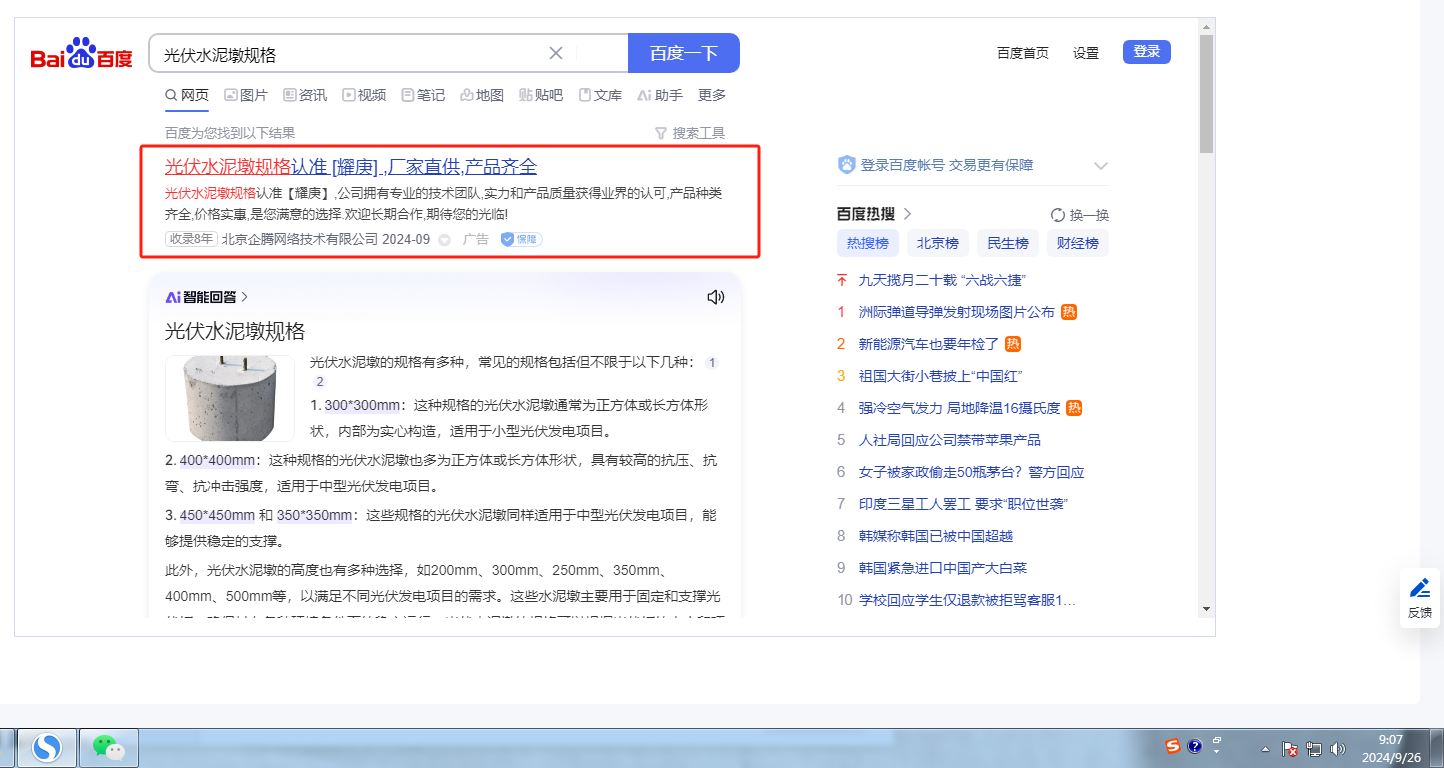Click the 登录 login button
Screen dimensions: 1444x768
point(1146,52)
